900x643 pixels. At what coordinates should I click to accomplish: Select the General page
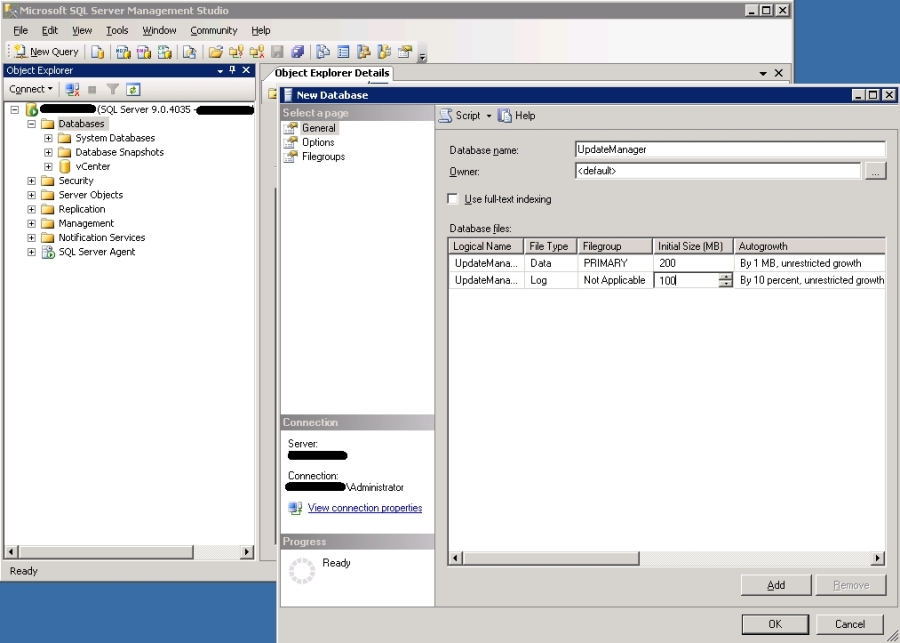coord(319,128)
